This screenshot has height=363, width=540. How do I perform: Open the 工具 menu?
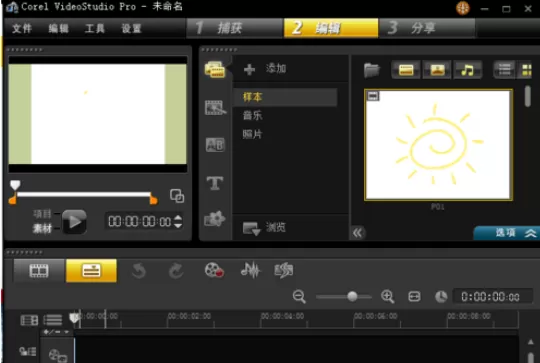click(95, 28)
